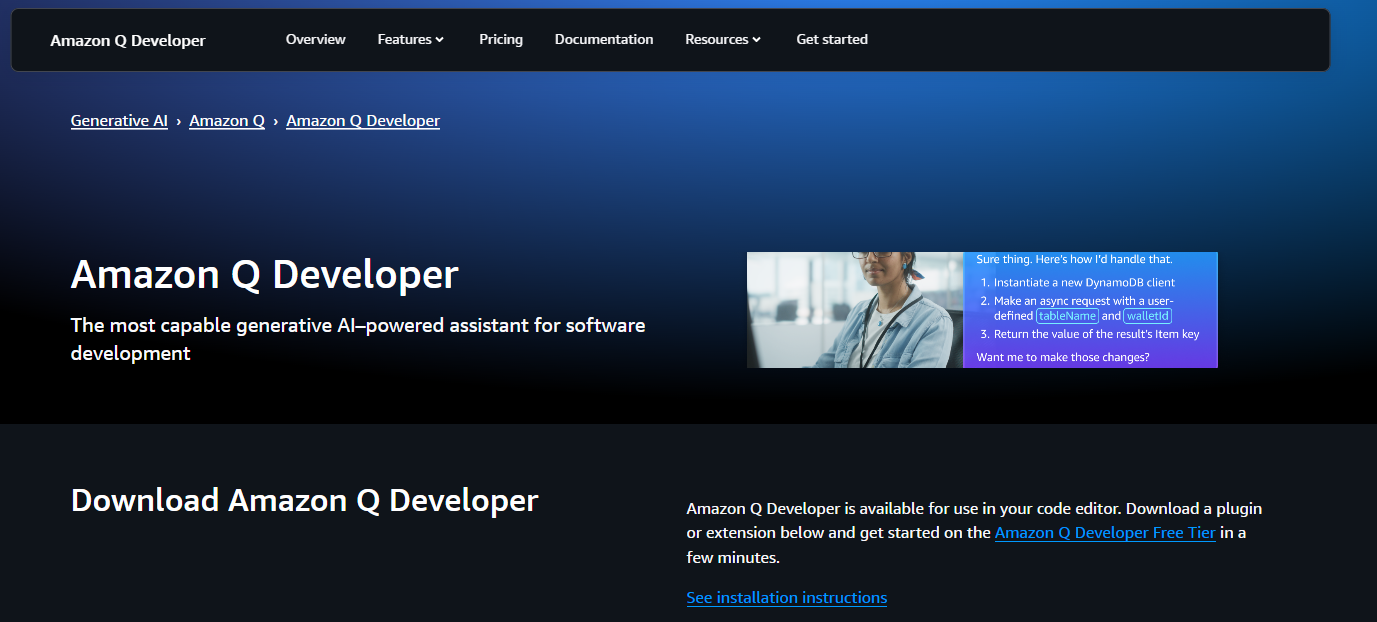Open the Amazon Q breadcrumb link
The width and height of the screenshot is (1377, 622).
click(x=227, y=121)
